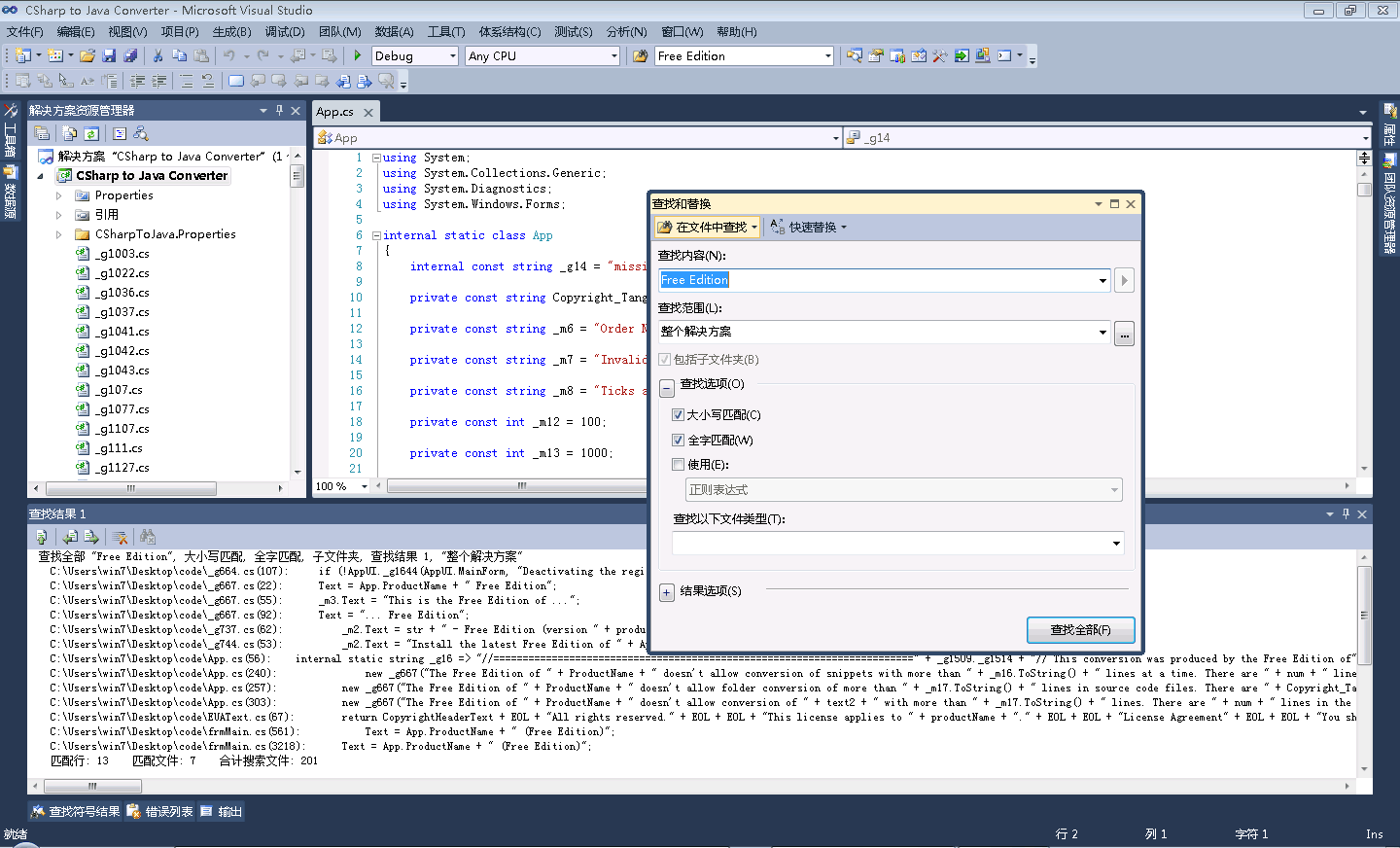Viewport: 1400px width, 848px height.
Task: Click the New Project toolbar icon
Action: (23, 56)
